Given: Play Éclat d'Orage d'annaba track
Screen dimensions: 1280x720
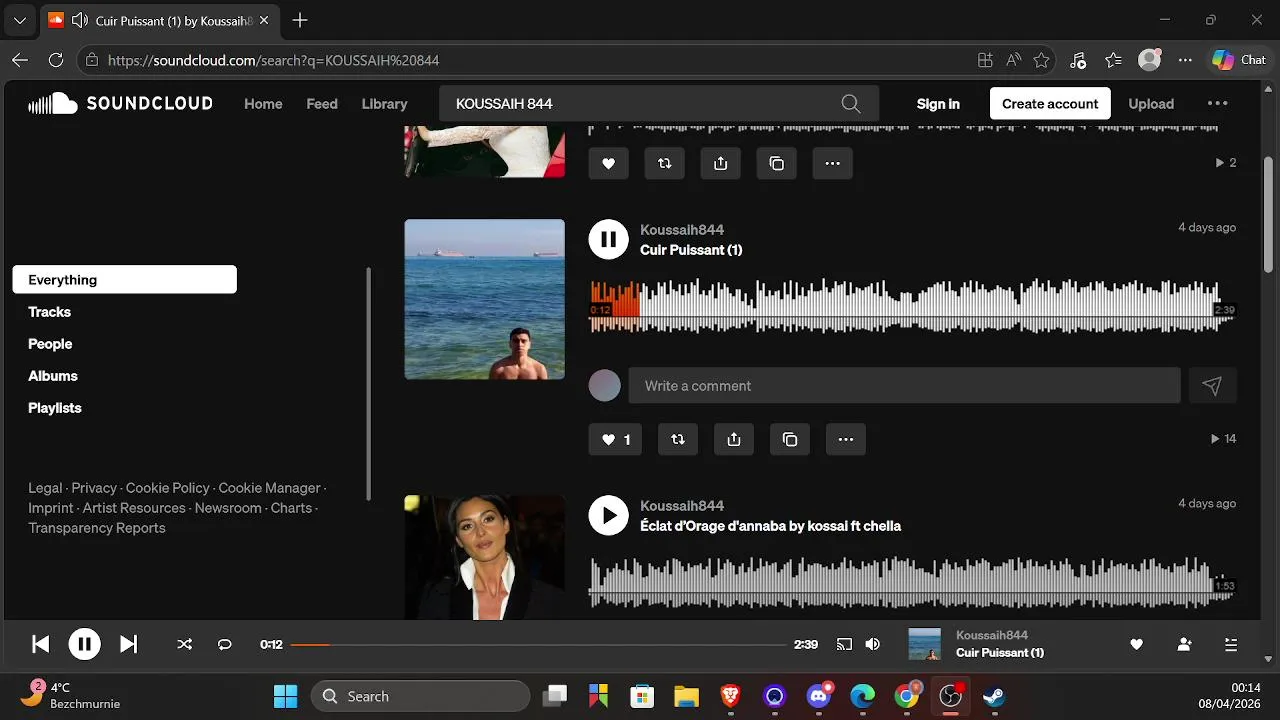Looking at the screenshot, I should tap(608, 516).
